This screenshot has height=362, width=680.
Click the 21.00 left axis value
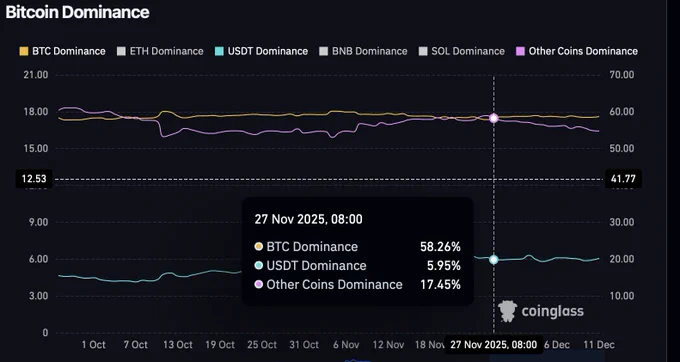(36, 75)
